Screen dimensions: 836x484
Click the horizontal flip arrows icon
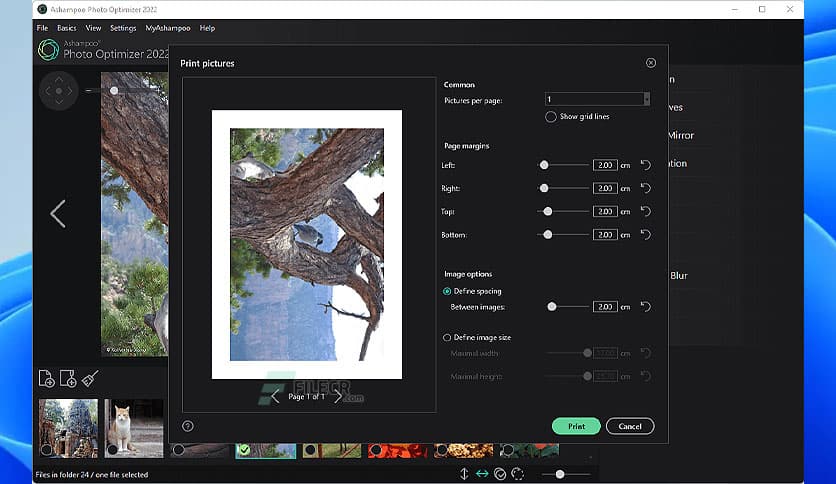[x=482, y=473]
